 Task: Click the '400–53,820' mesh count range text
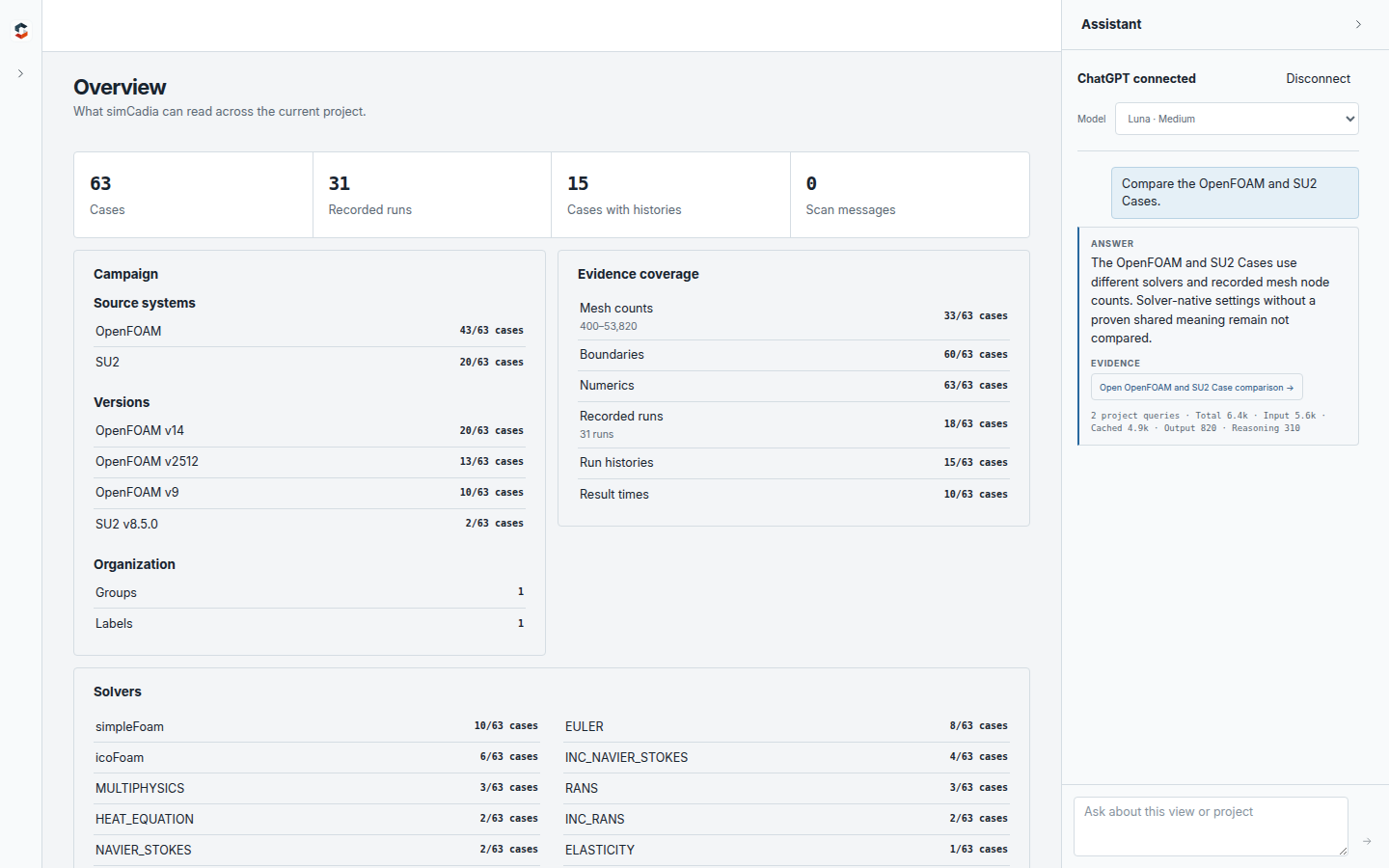(608, 326)
